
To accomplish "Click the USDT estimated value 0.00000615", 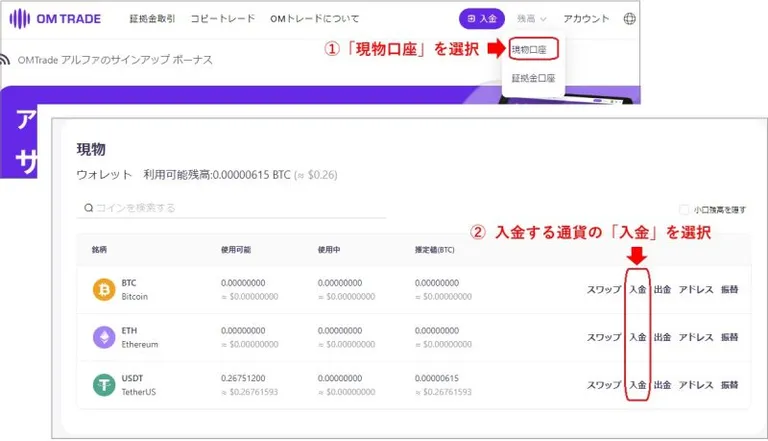I will tap(436, 378).
